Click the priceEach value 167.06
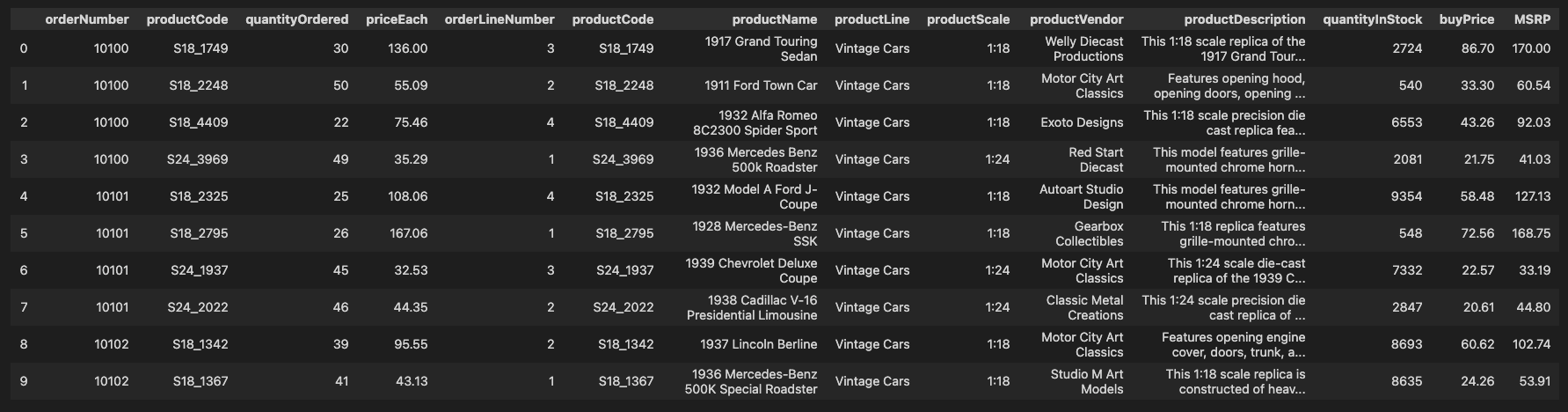The width and height of the screenshot is (1568, 412). click(x=408, y=233)
